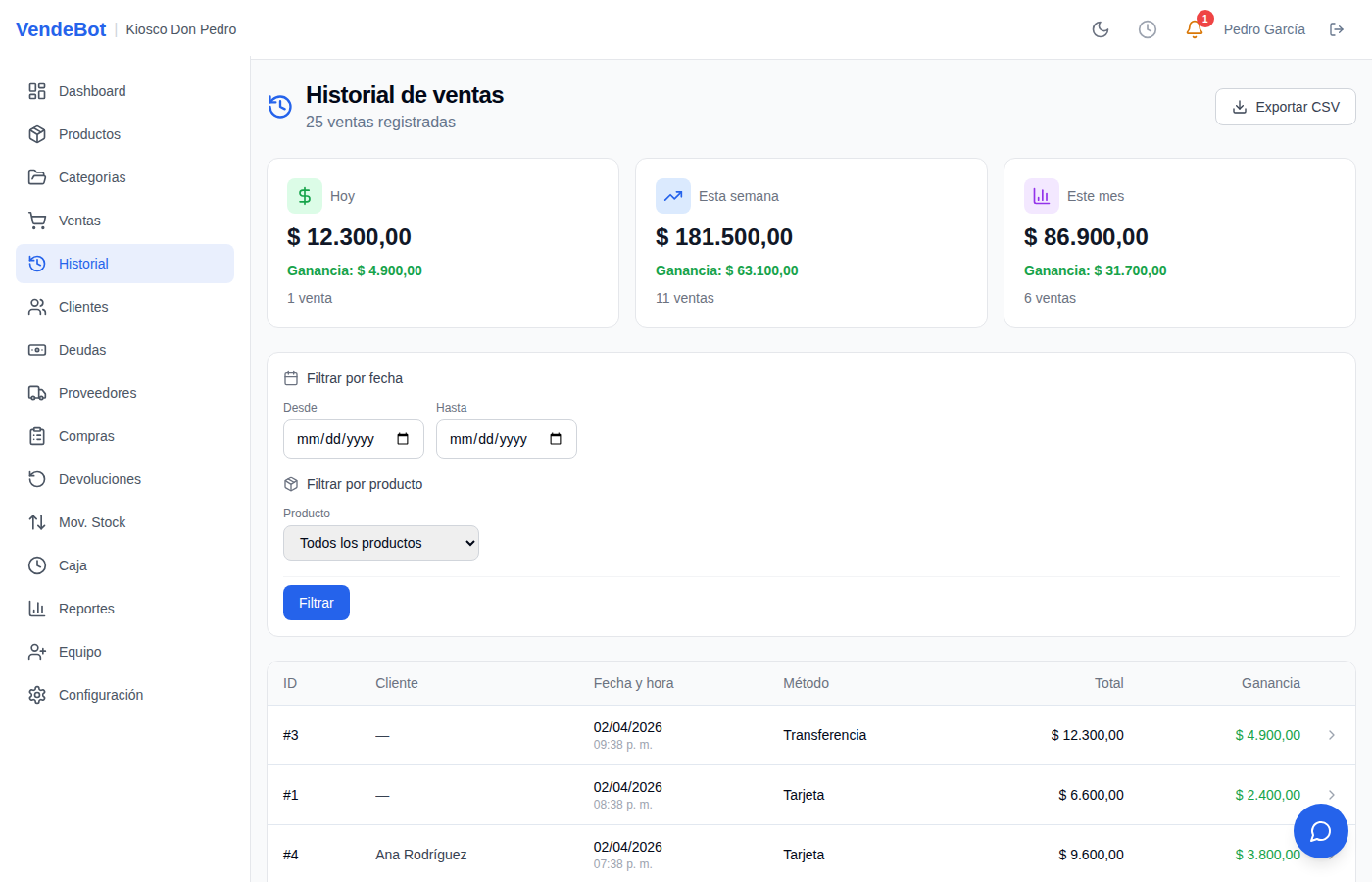Click the Desde date input field

(x=354, y=439)
